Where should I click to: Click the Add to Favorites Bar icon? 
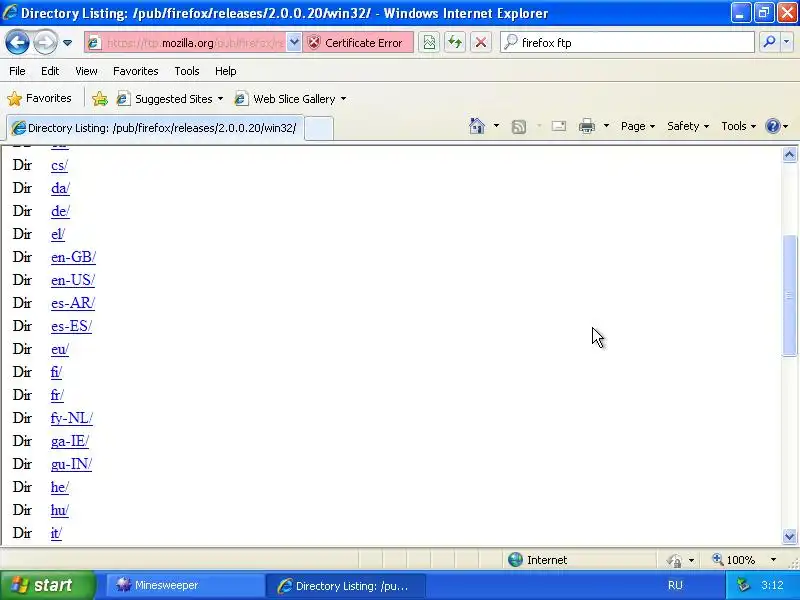coord(99,98)
